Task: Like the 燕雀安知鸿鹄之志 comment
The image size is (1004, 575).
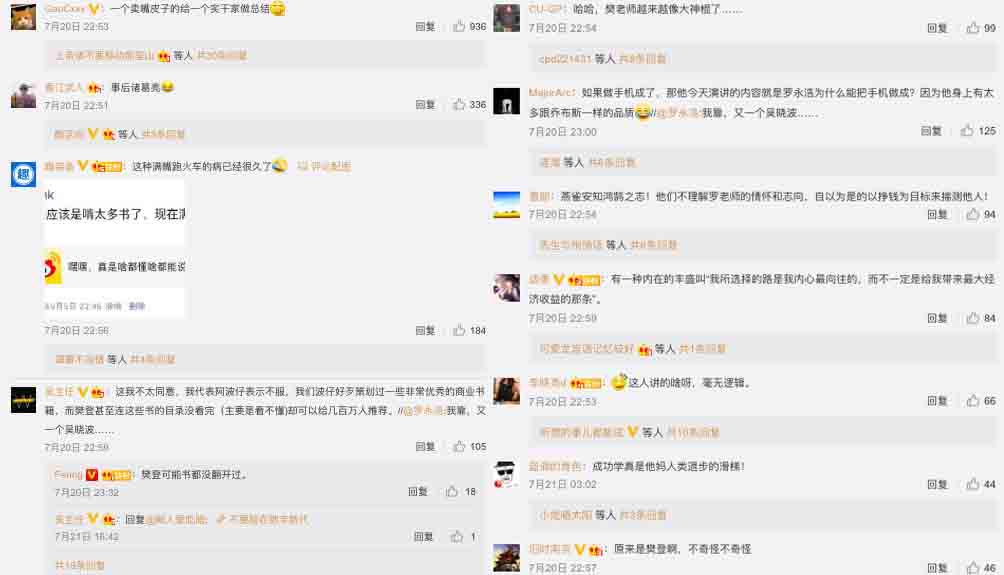Action: 973,214
